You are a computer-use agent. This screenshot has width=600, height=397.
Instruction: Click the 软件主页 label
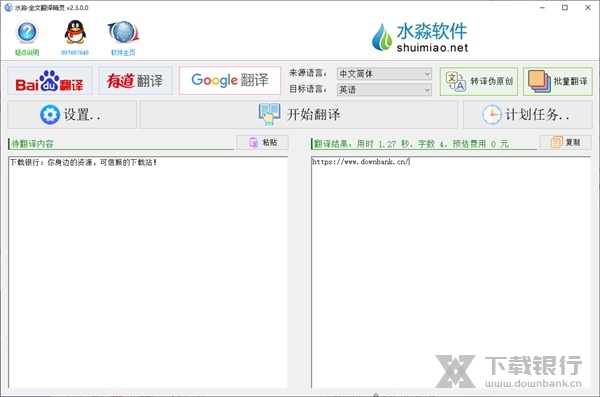(x=123, y=52)
